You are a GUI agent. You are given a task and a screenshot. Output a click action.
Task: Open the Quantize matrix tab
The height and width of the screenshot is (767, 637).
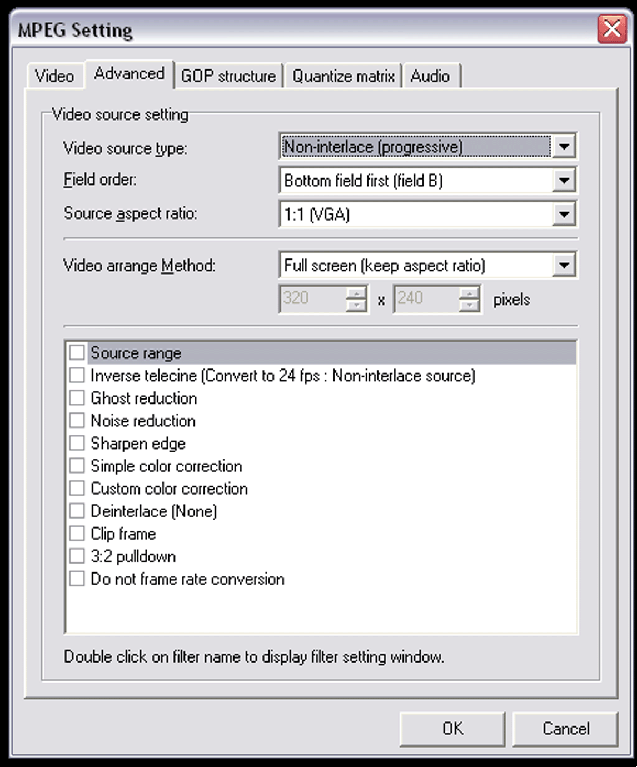(343, 76)
